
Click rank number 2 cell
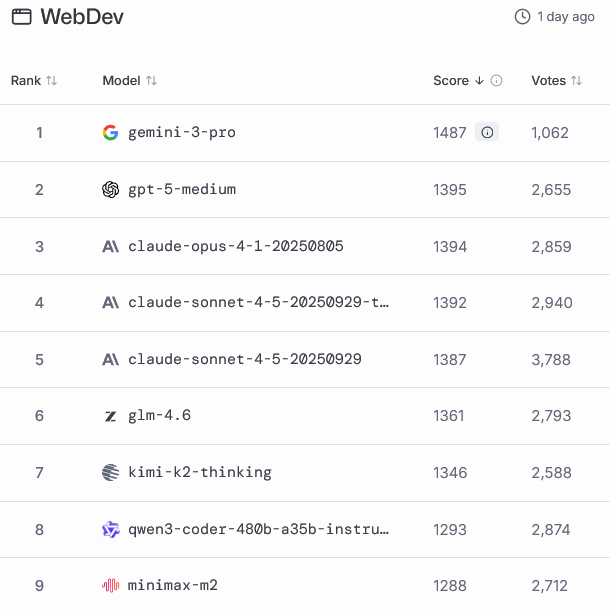pos(39,190)
